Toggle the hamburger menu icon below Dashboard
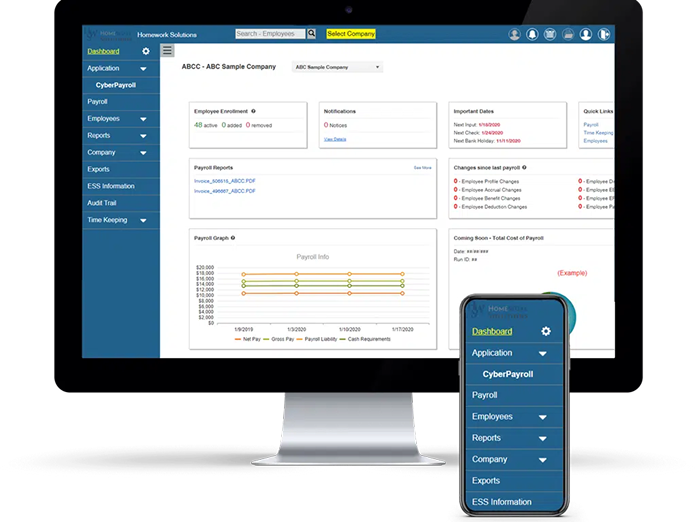696x522 pixels. click(167, 51)
